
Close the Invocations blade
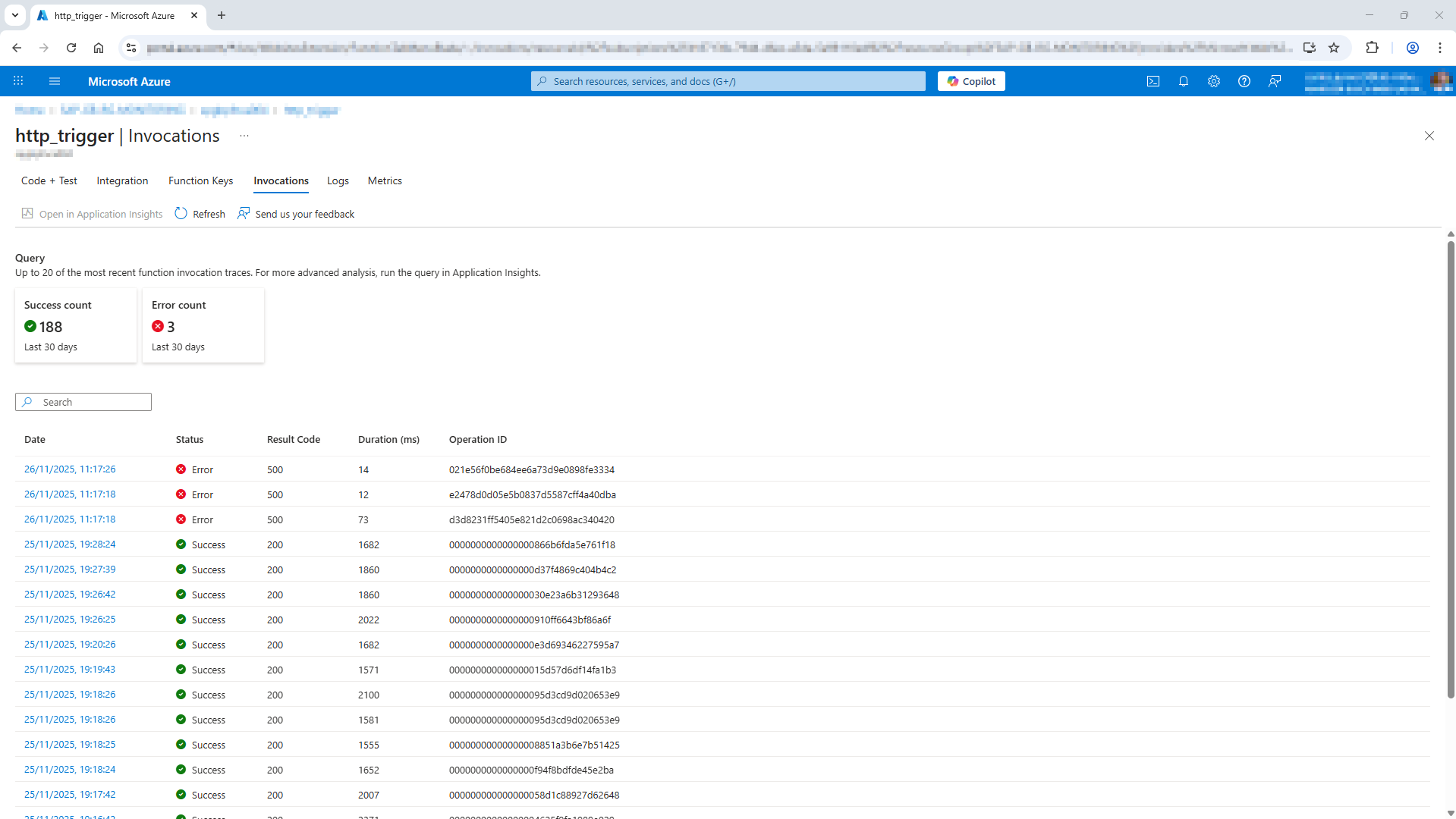pyautogui.click(x=1429, y=136)
